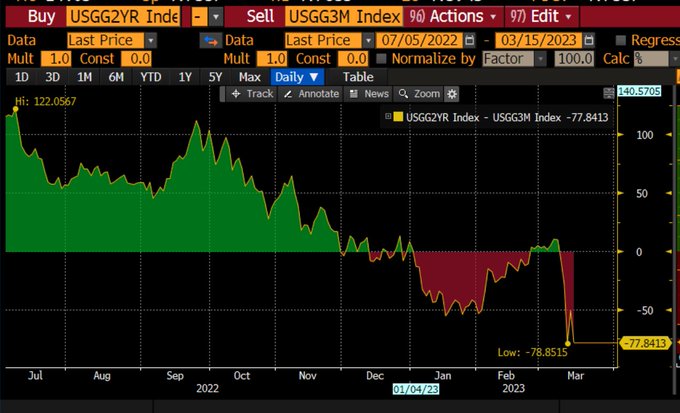The height and width of the screenshot is (413, 680).
Task: Click the legend text USGG2YR Index - USGG3M Index
Action: pos(483,117)
